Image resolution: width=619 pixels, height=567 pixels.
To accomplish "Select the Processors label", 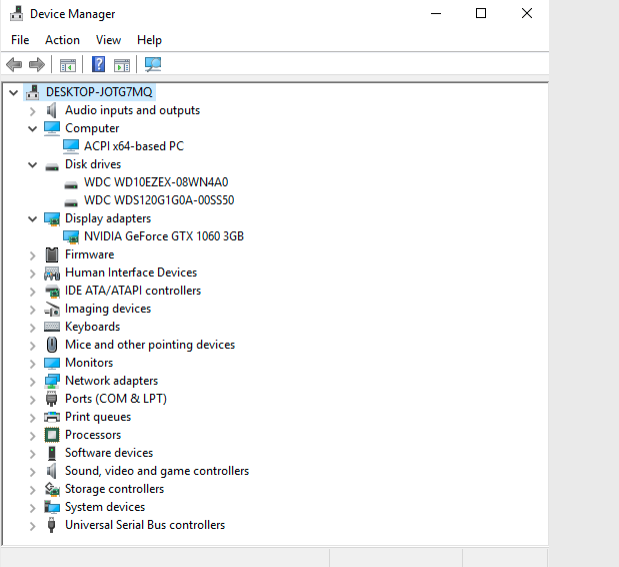I will 93,435.
